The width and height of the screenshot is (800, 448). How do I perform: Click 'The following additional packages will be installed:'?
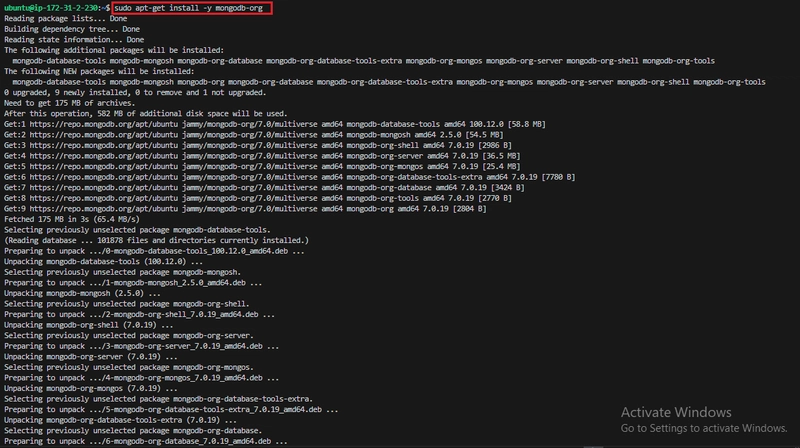114,50
